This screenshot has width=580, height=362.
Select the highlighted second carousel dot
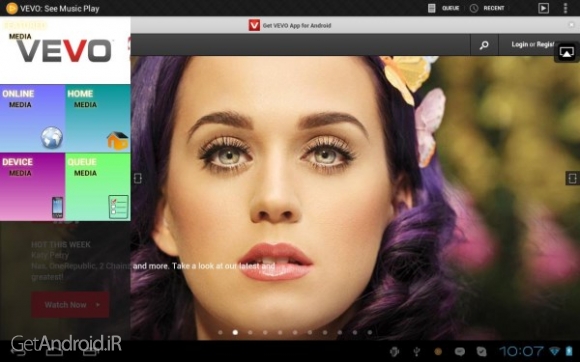click(x=235, y=332)
